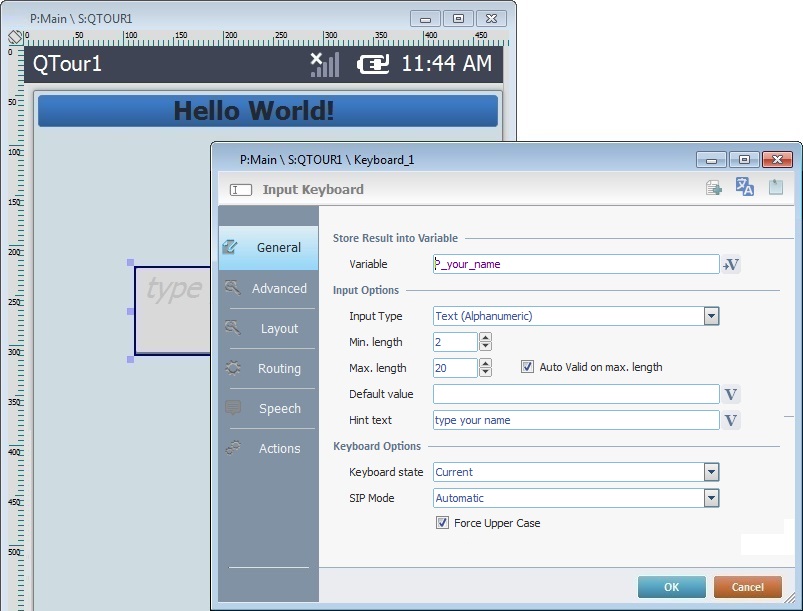Close the Keyboard_1 dialog window
803x611 pixels.
(777, 160)
